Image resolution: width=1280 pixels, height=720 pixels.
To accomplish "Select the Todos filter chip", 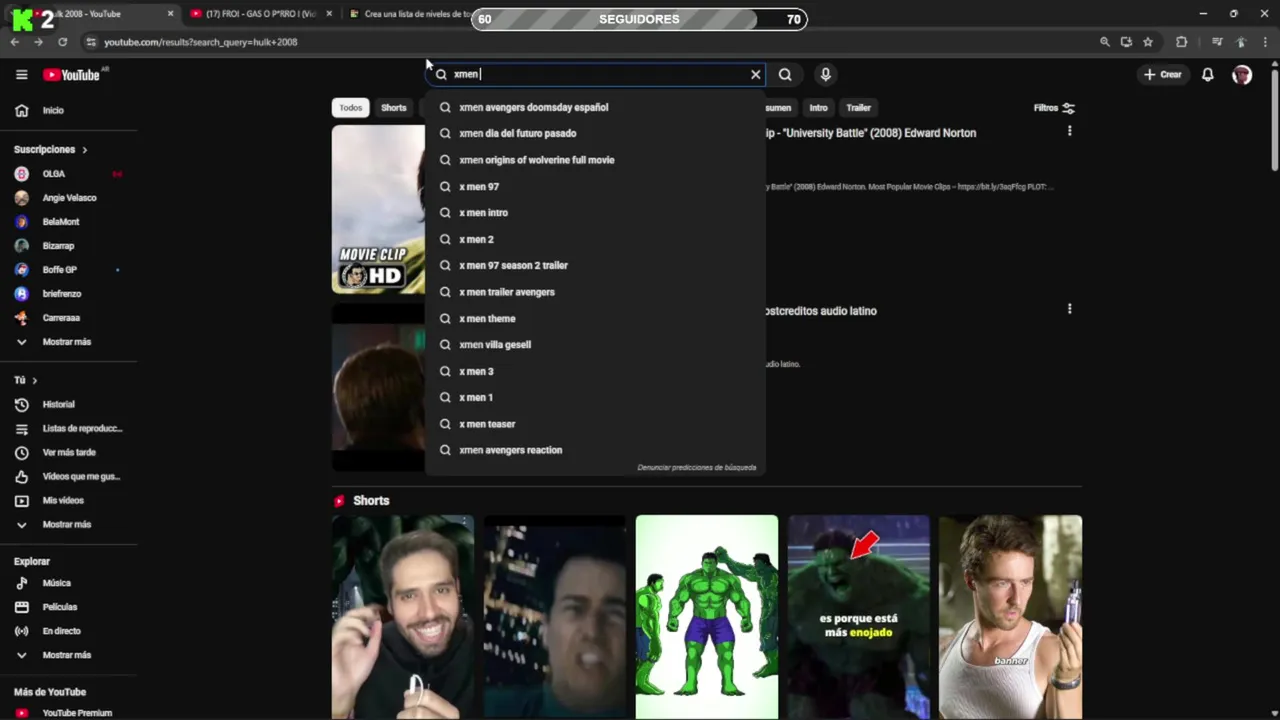I will pyautogui.click(x=350, y=108).
